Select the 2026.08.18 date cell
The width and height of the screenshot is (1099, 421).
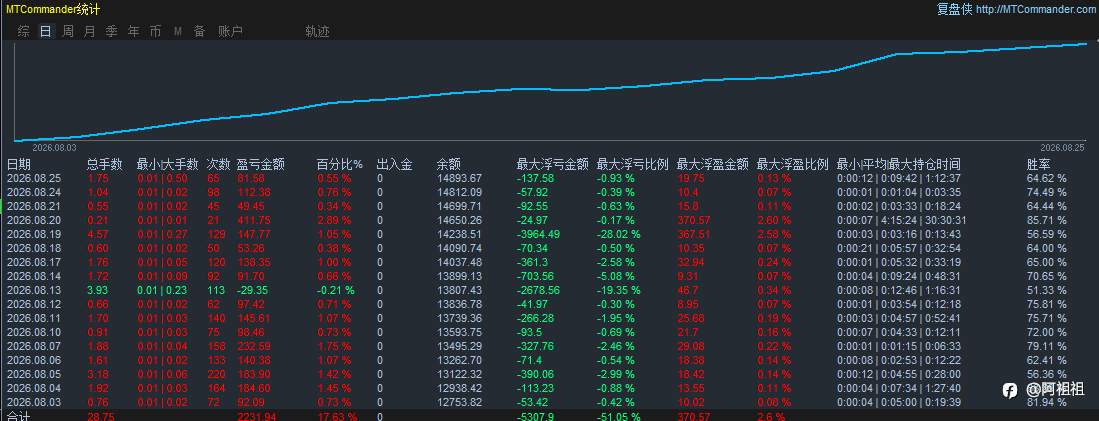coord(34,248)
